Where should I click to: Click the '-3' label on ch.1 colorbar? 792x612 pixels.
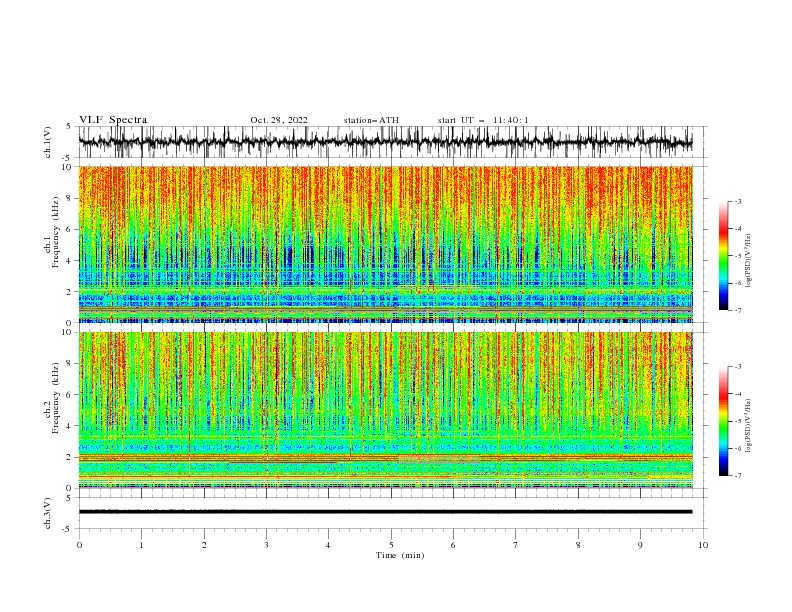pyautogui.click(x=737, y=201)
